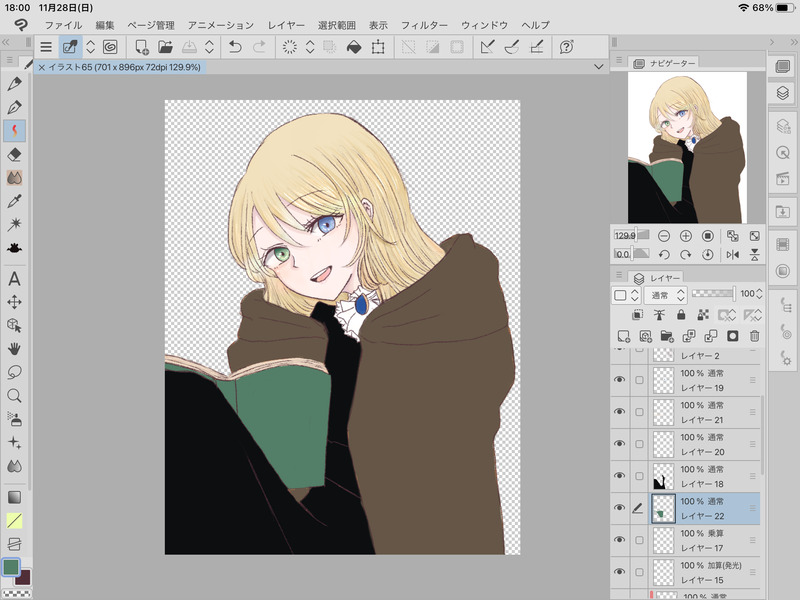Viewport: 800px width, 600px height.
Task: Activate the Zoom magnifier tool
Action: pyautogui.click(x=14, y=396)
